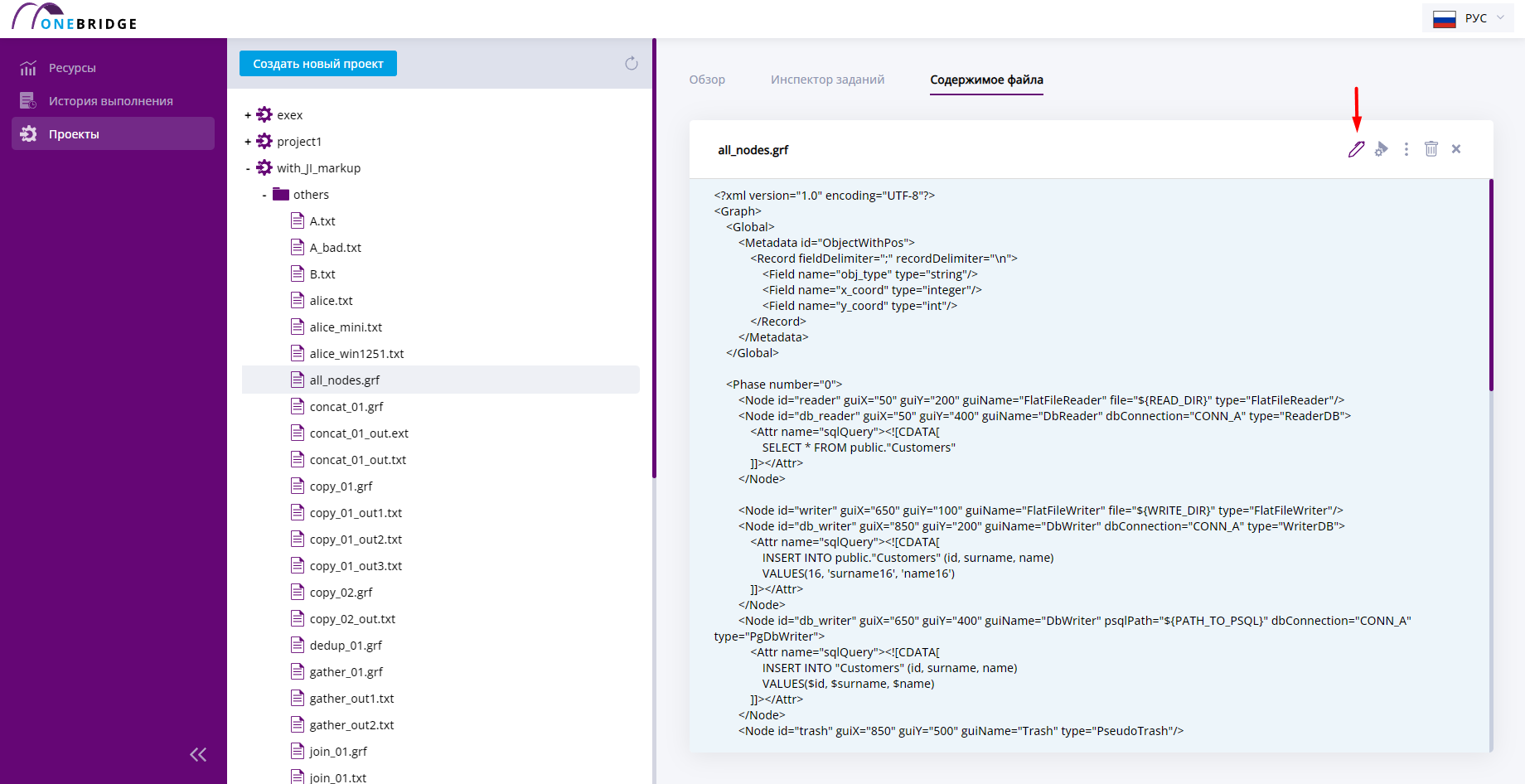Image resolution: width=1525 pixels, height=784 pixels.
Task: Click the copy_02.grf document icon
Action: click(x=298, y=592)
